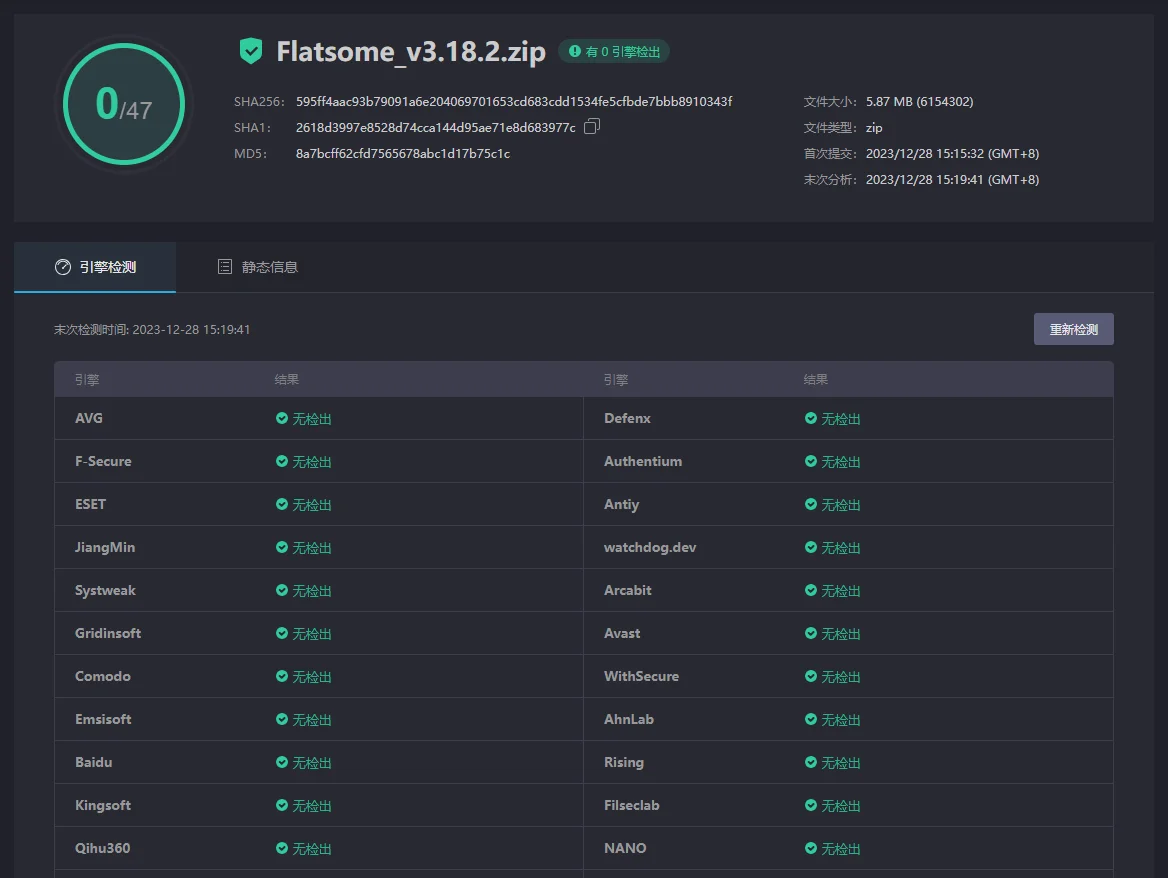Click the green check icon in Baidu row

(x=282, y=763)
